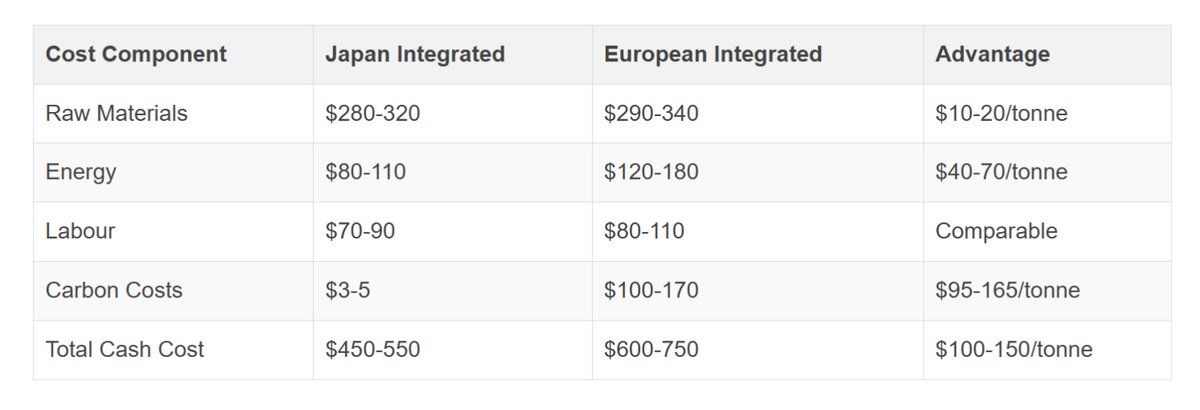Select the Energy row label
Image resolution: width=1200 pixels, height=410 pixels.
tap(81, 172)
